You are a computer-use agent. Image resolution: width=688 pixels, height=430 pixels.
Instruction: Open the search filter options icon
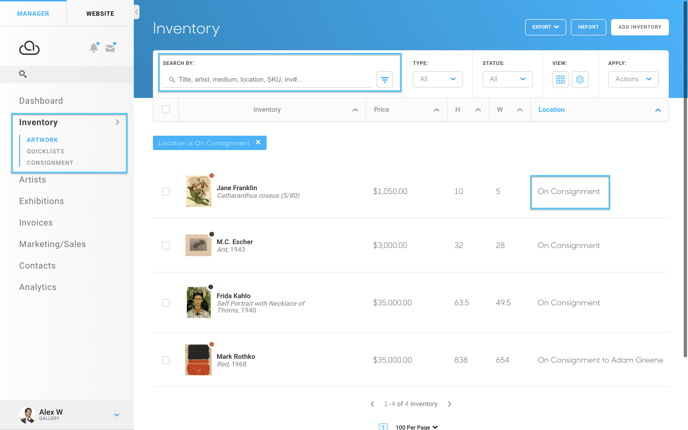click(385, 80)
